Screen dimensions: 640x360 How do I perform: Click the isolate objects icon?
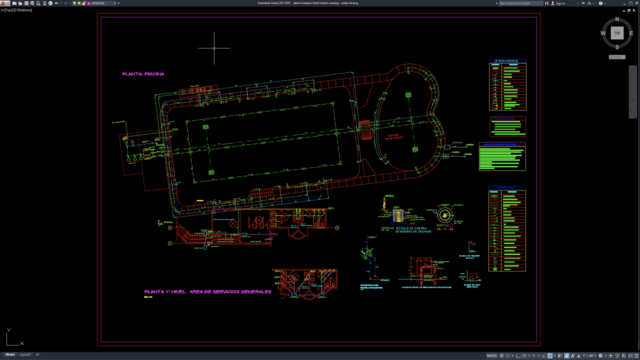(x=617, y=356)
